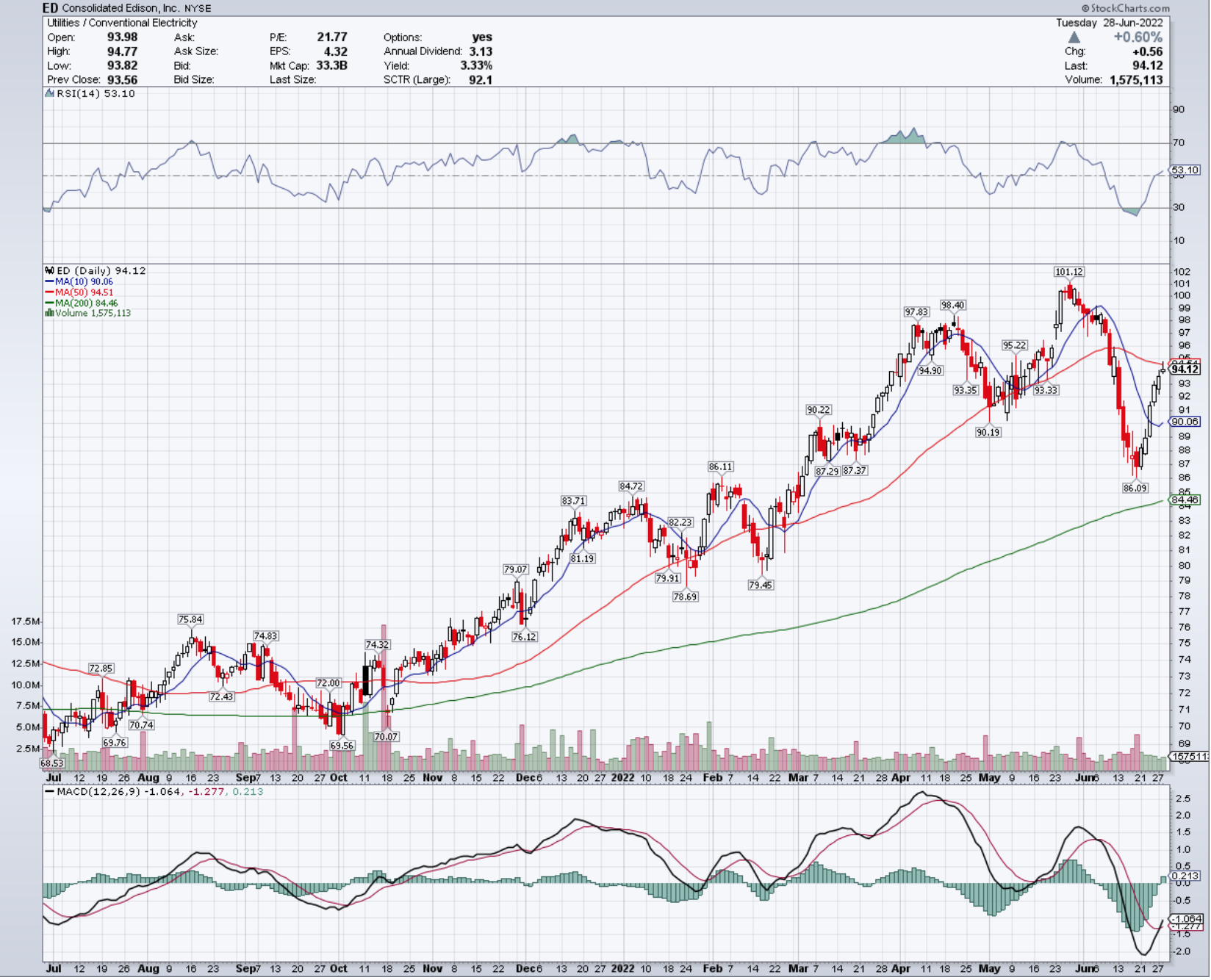The height and width of the screenshot is (980, 1211).
Task: Click the RSI legend icon next to RSI(14)
Action: click(x=50, y=94)
